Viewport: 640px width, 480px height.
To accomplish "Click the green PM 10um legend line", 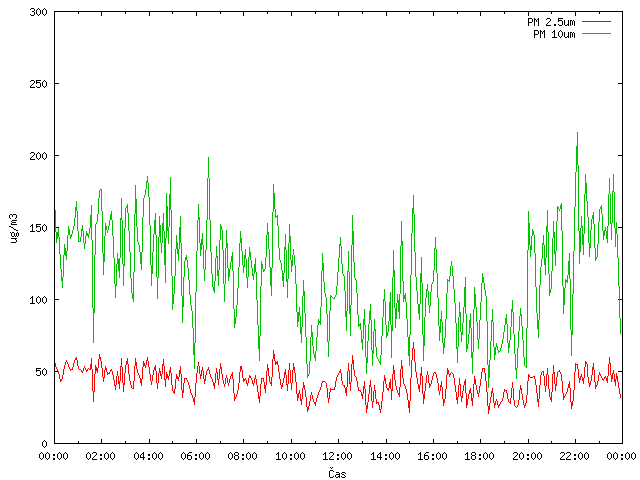I will click(x=596, y=33).
